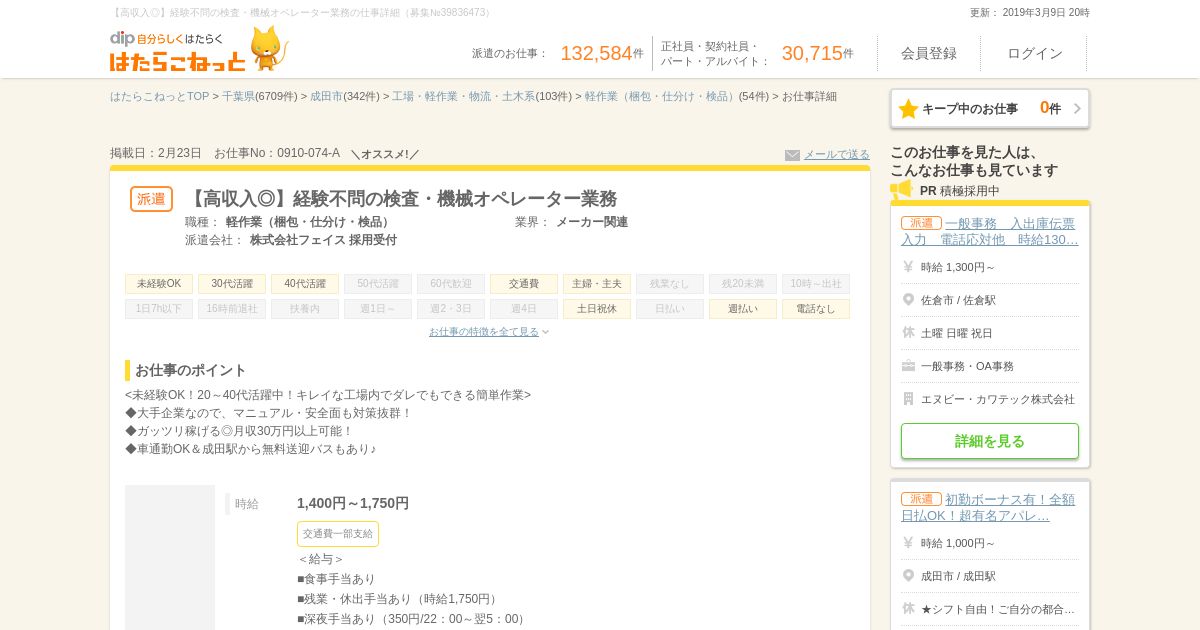The image size is (1200, 630).
Task: Expand お仕事の特徴を全て見る
Action: click(x=489, y=332)
